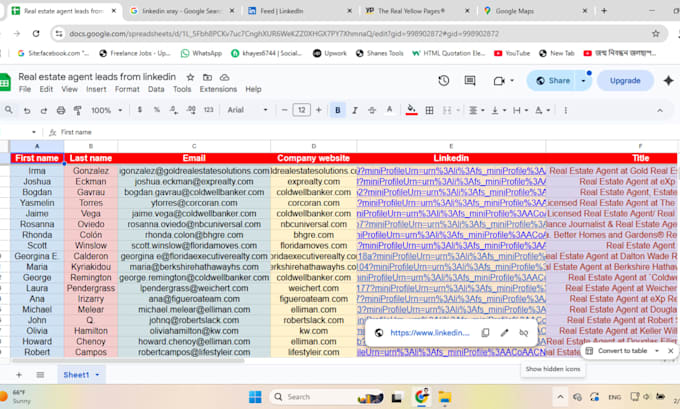Click the merge cells icon
680x409 pixels.
(x=447, y=111)
